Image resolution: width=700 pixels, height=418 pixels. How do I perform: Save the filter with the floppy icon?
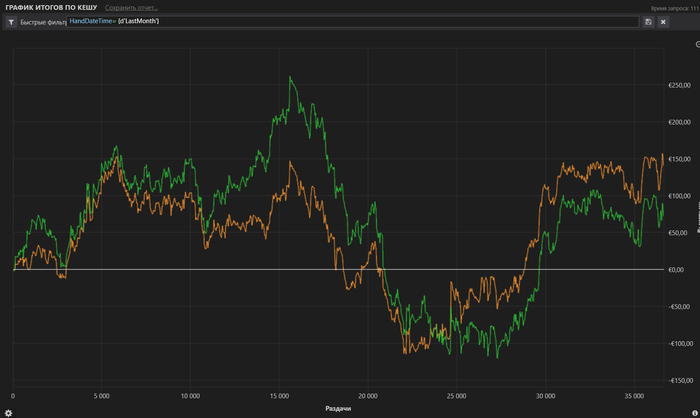pyautogui.click(x=648, y=21)
